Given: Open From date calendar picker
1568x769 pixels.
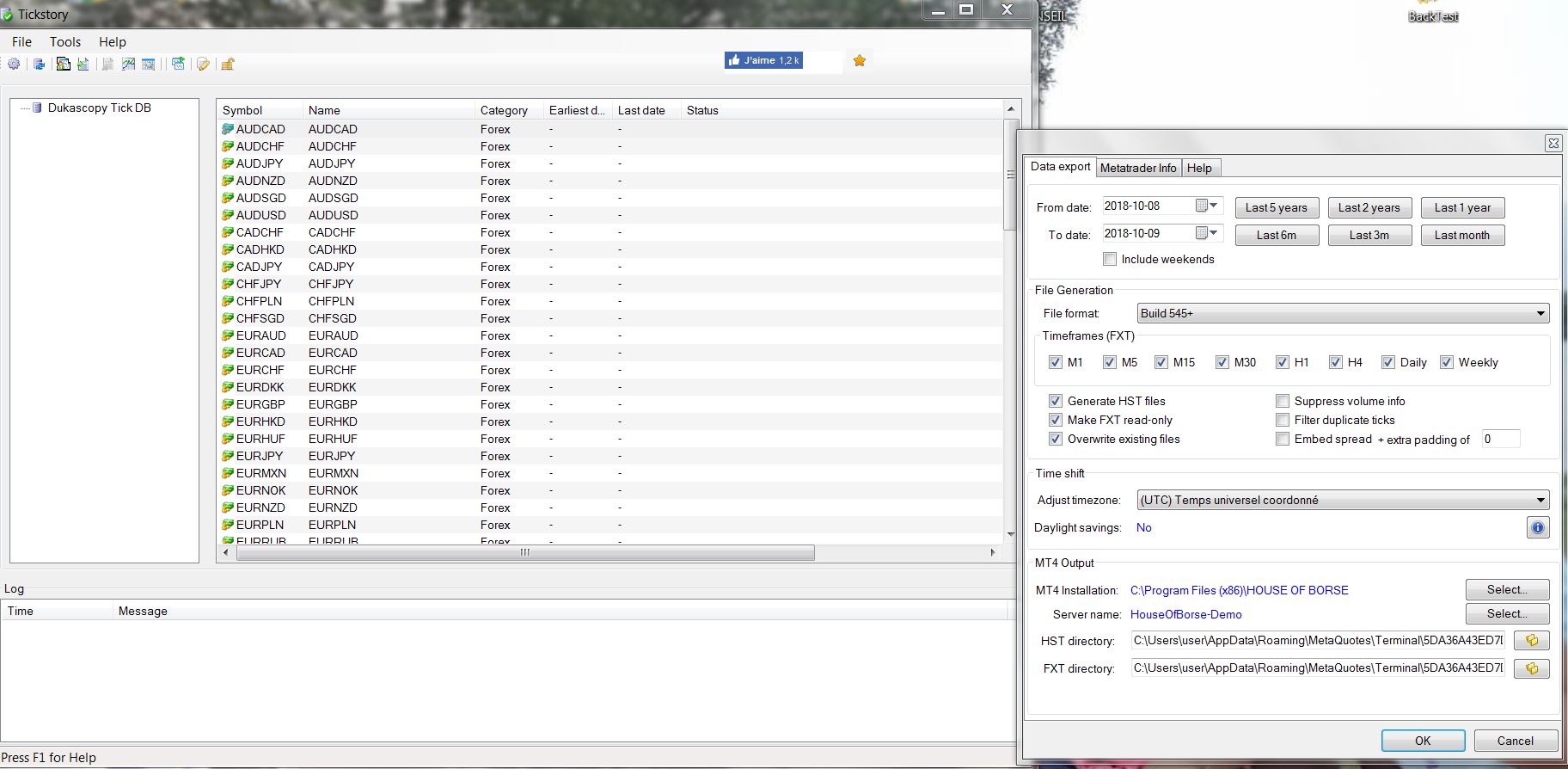Looking at the screenshot, I should [x=1207, y=206].
